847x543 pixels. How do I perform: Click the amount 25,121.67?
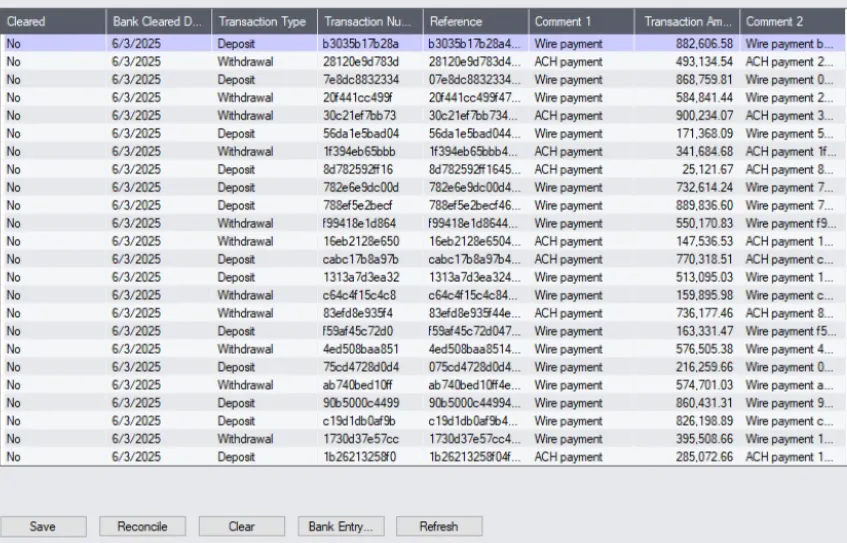click(x=708, y=170)
